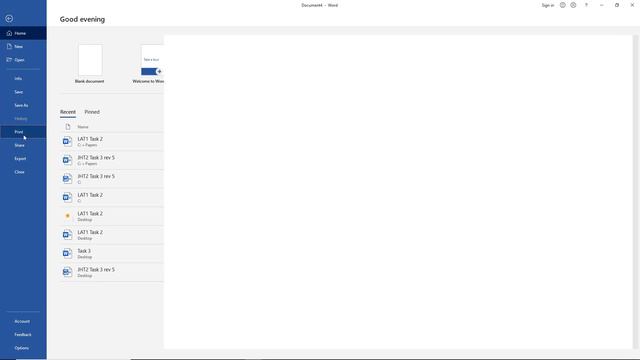This screenshot has width=640, height=360.
Task: Open the Export options
Action: pos(23,158)
